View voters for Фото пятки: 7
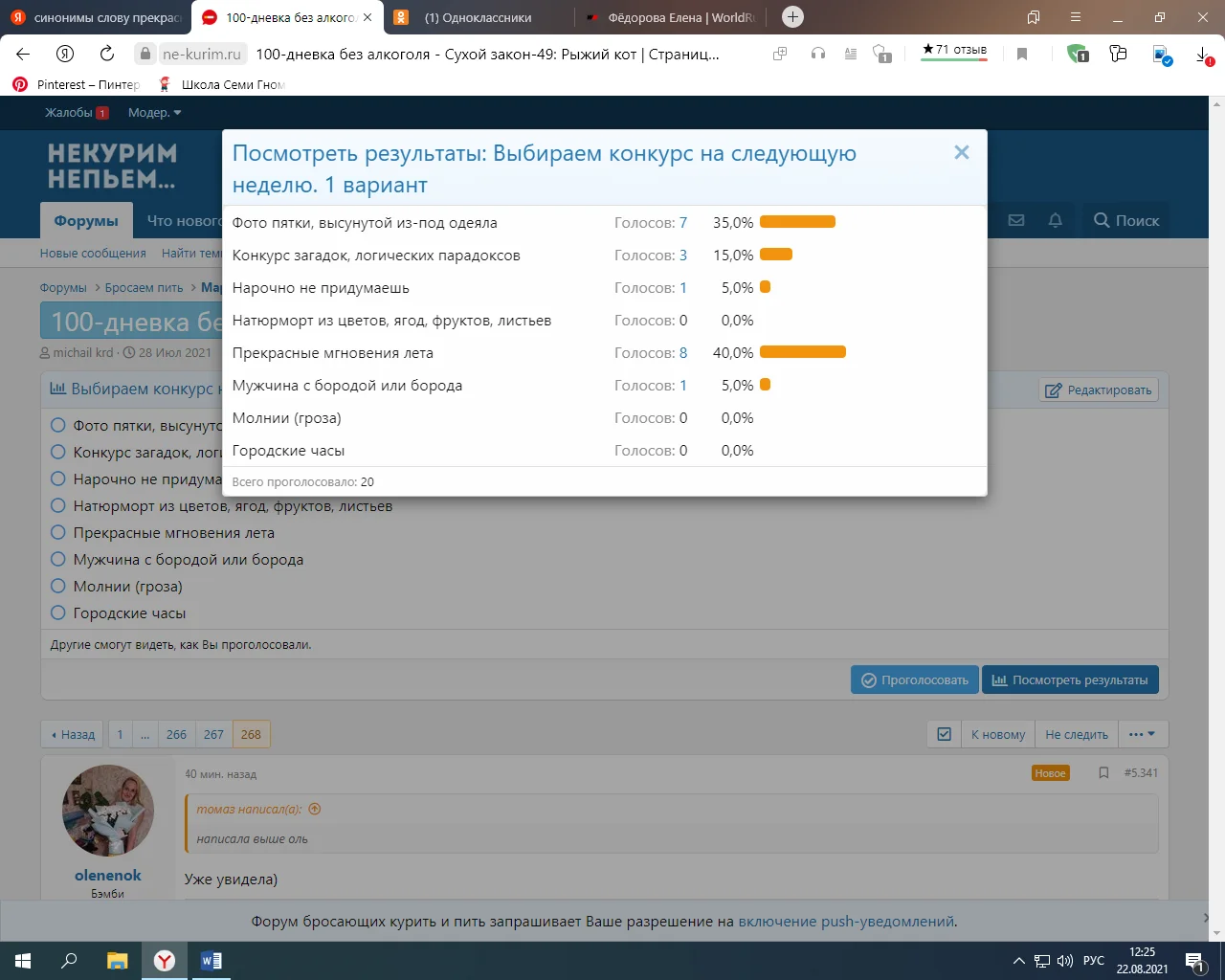 click(x=683, y=223)
